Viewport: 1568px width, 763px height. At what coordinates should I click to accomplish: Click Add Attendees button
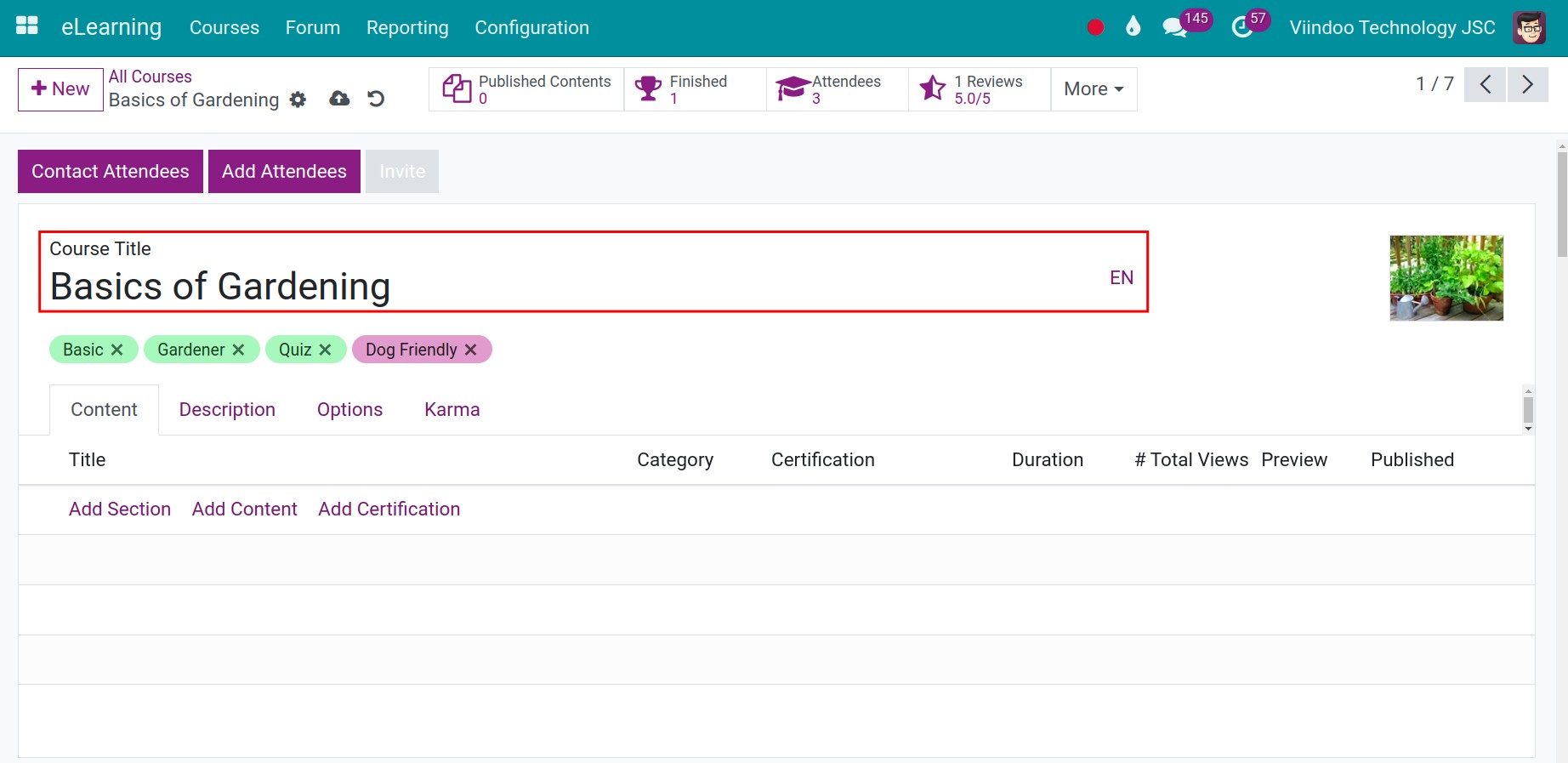pyautogui.click(x=284, y=172)
